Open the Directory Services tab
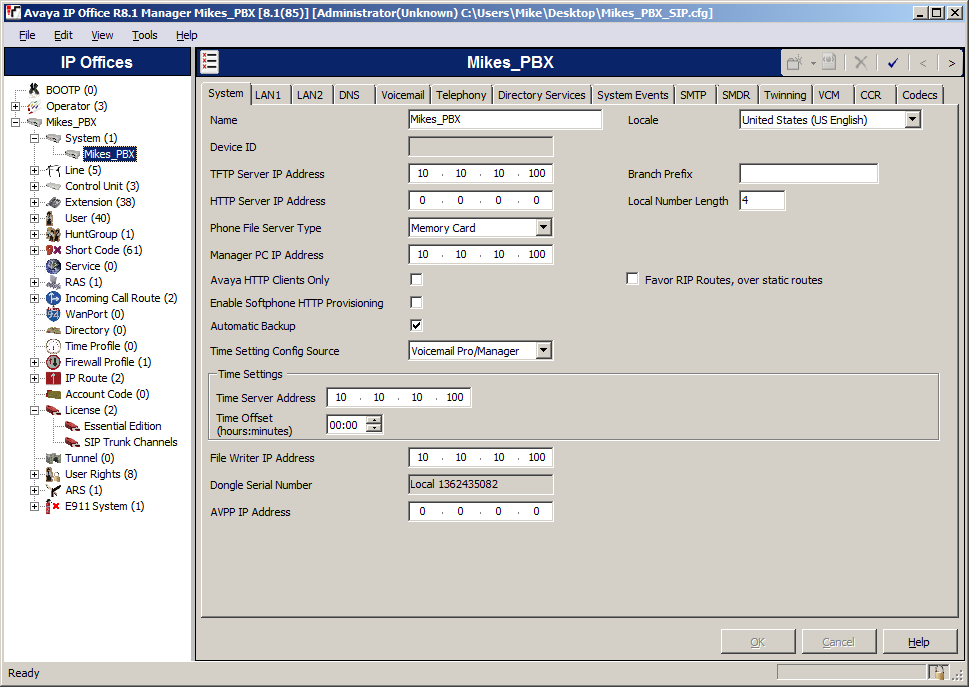Screen dimensions: 969x687 pyautogui.click(x=541, y=95)
